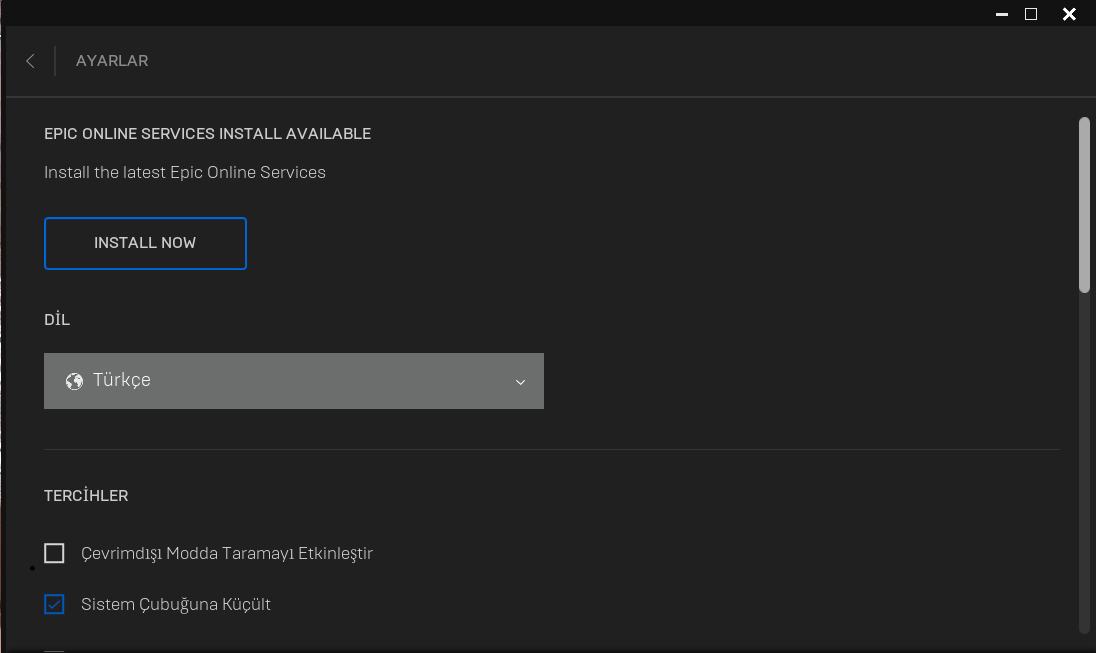Click the Çevrimdışı Modda Taramayı Etkinleştir label

pyautogui.click(x=227, y=553)
